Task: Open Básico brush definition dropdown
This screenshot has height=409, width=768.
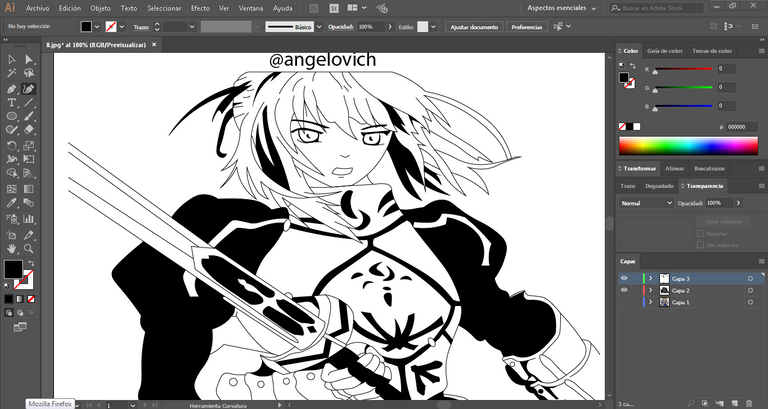Action: coord(319,27)
